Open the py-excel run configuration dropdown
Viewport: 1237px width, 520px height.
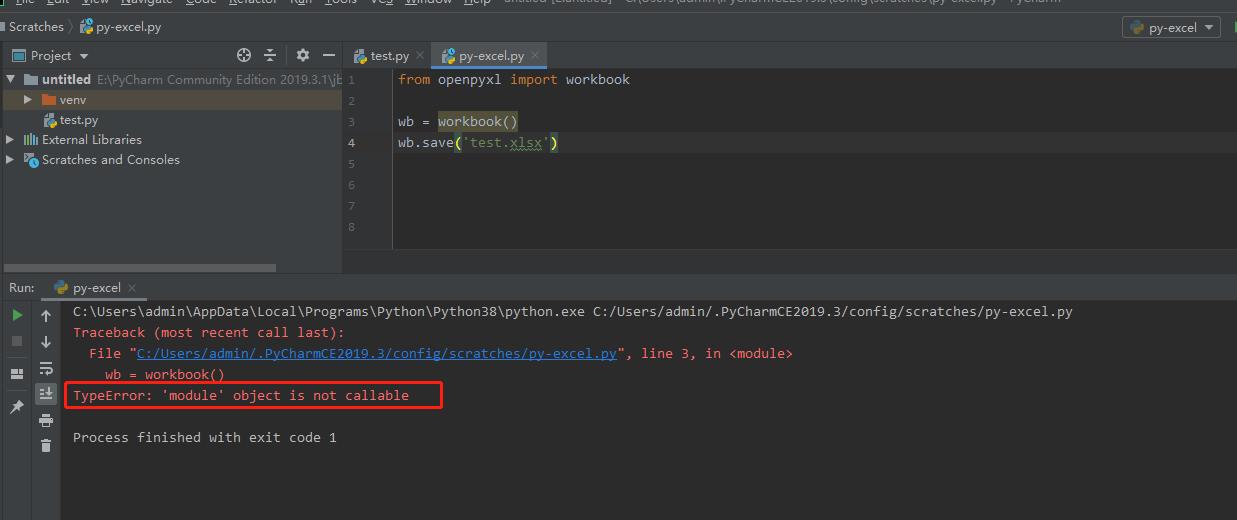point(1169,28)
